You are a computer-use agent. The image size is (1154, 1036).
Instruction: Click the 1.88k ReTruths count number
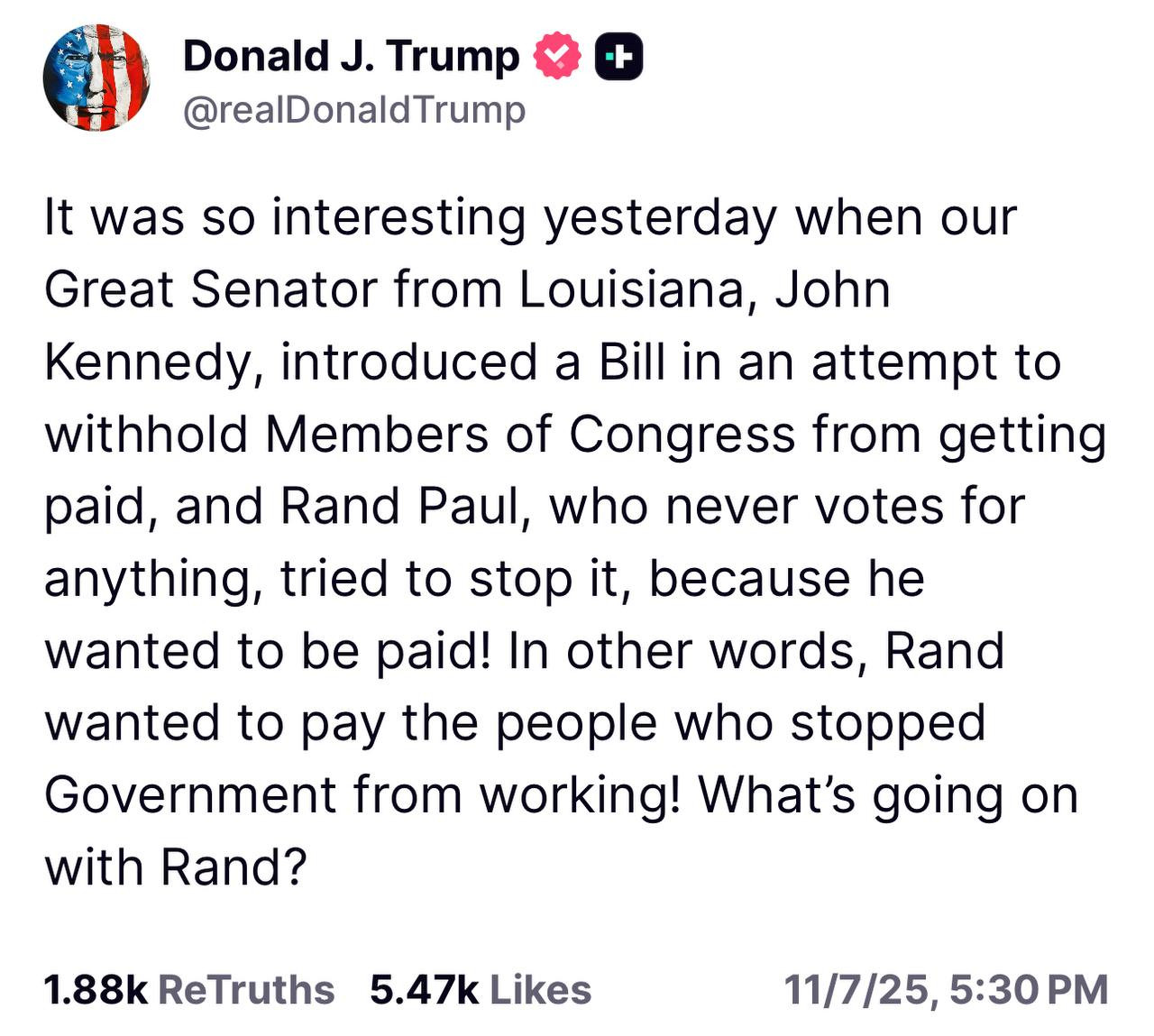(96, 989)
